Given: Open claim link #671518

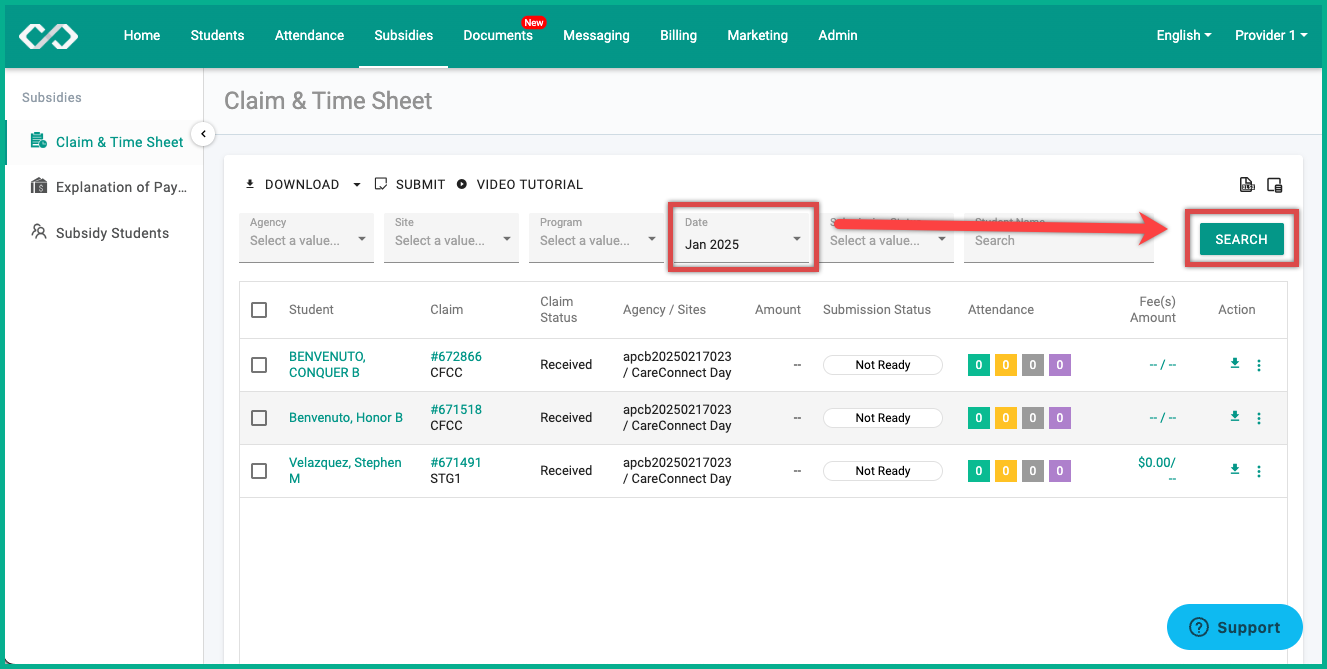Looking at the screenshot, I should 456,409.
